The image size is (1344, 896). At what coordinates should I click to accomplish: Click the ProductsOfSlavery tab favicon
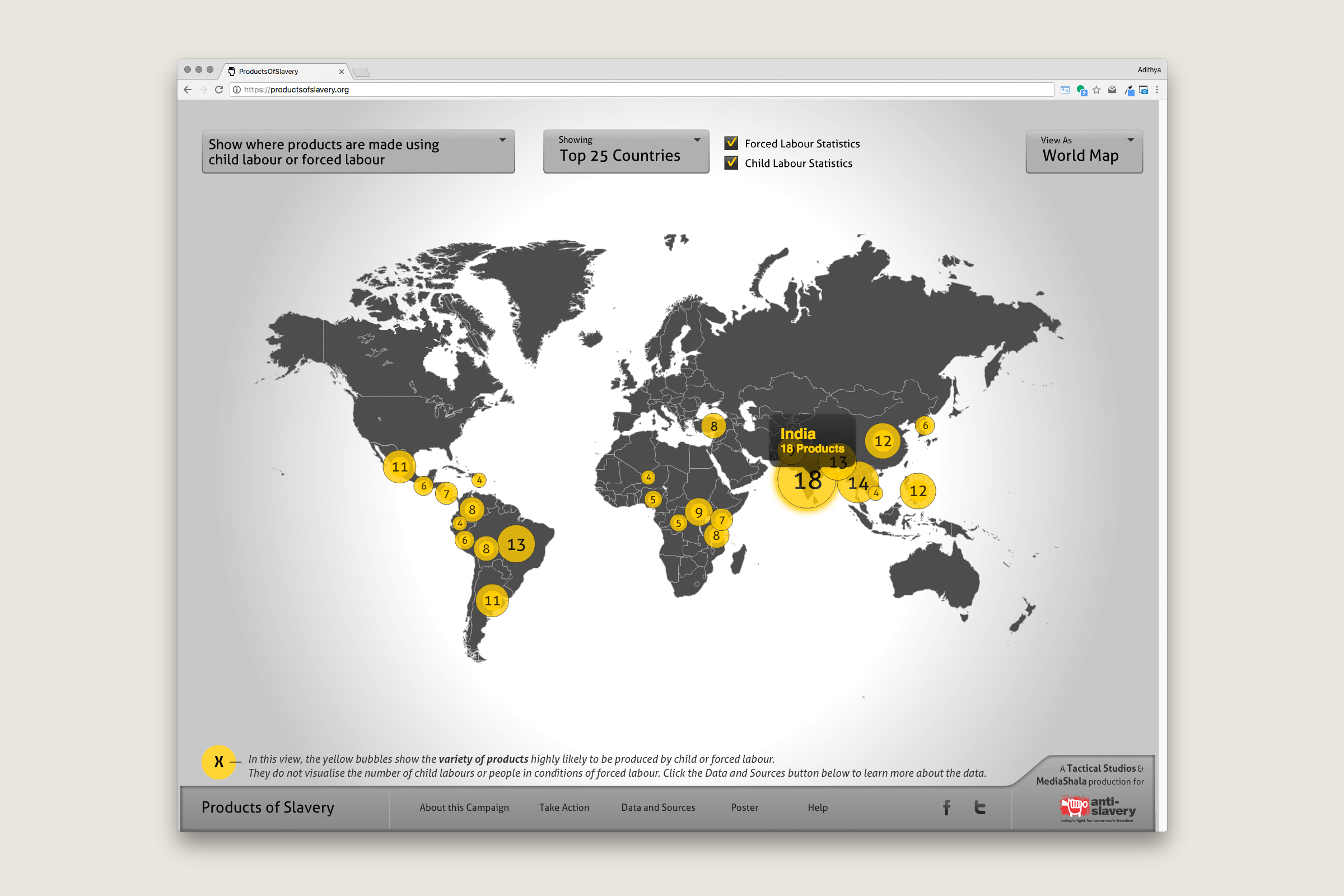click(231, 72)
